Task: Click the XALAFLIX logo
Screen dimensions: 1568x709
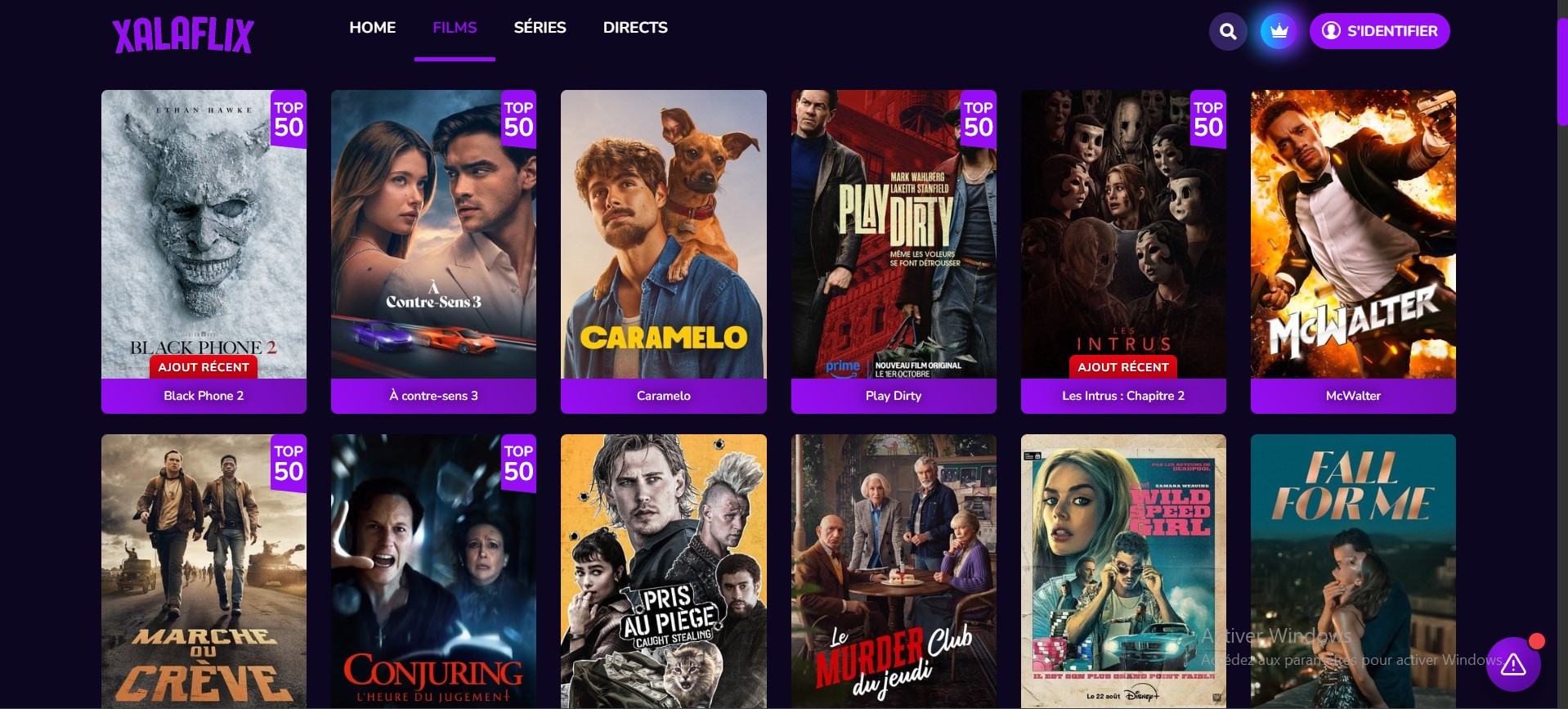Action: point(183,36)
